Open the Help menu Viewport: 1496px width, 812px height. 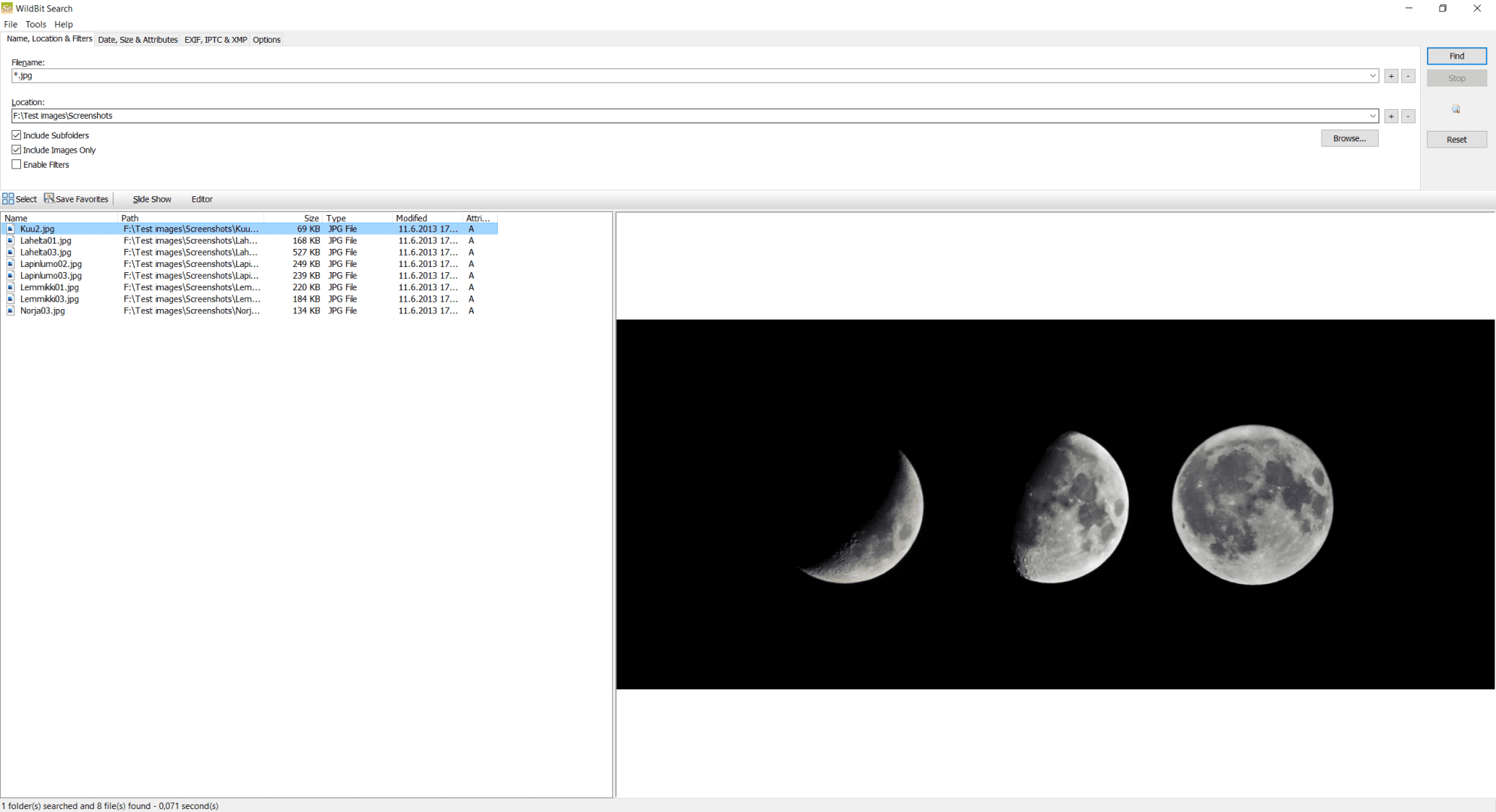pyautogui.click(x=64, y=24)
